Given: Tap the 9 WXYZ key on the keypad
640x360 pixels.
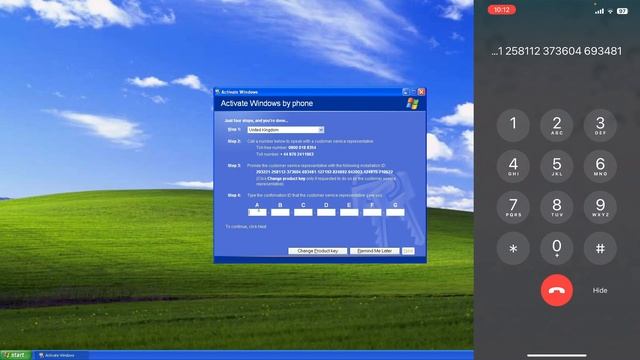Looking at the screenshot, I should [600, 207].
